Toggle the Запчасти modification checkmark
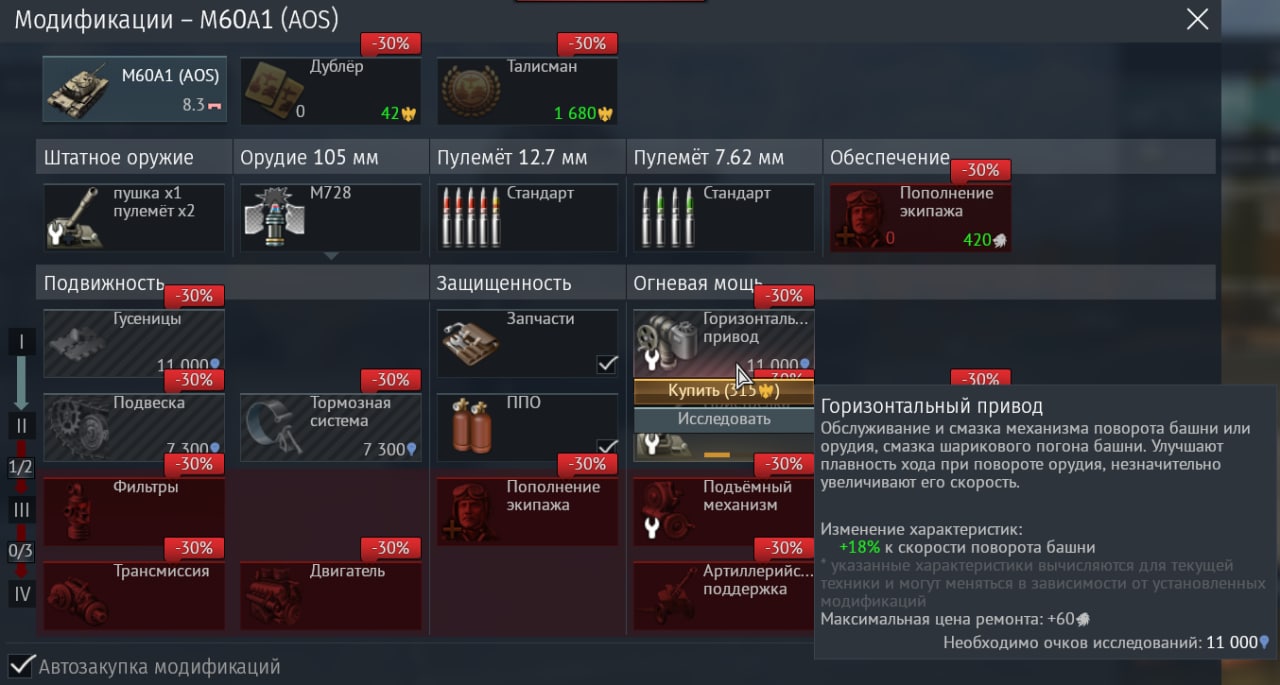The height and width of the screenshot is (685, 1280). pyautogui.click(x=606, y=364)
